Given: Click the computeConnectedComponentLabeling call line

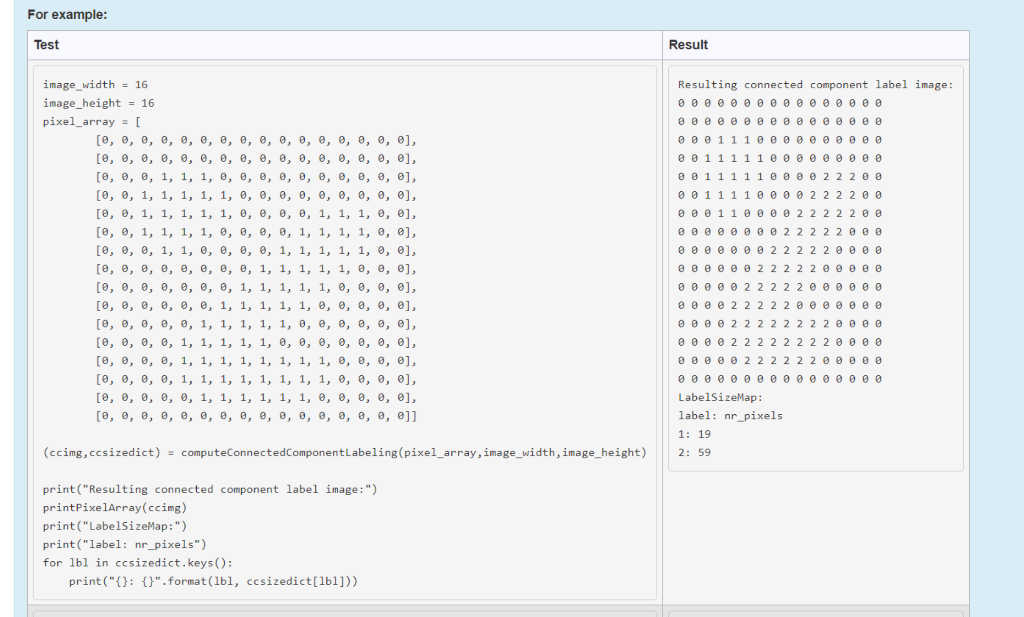Looking at the screenshot, I should point(345,452).
